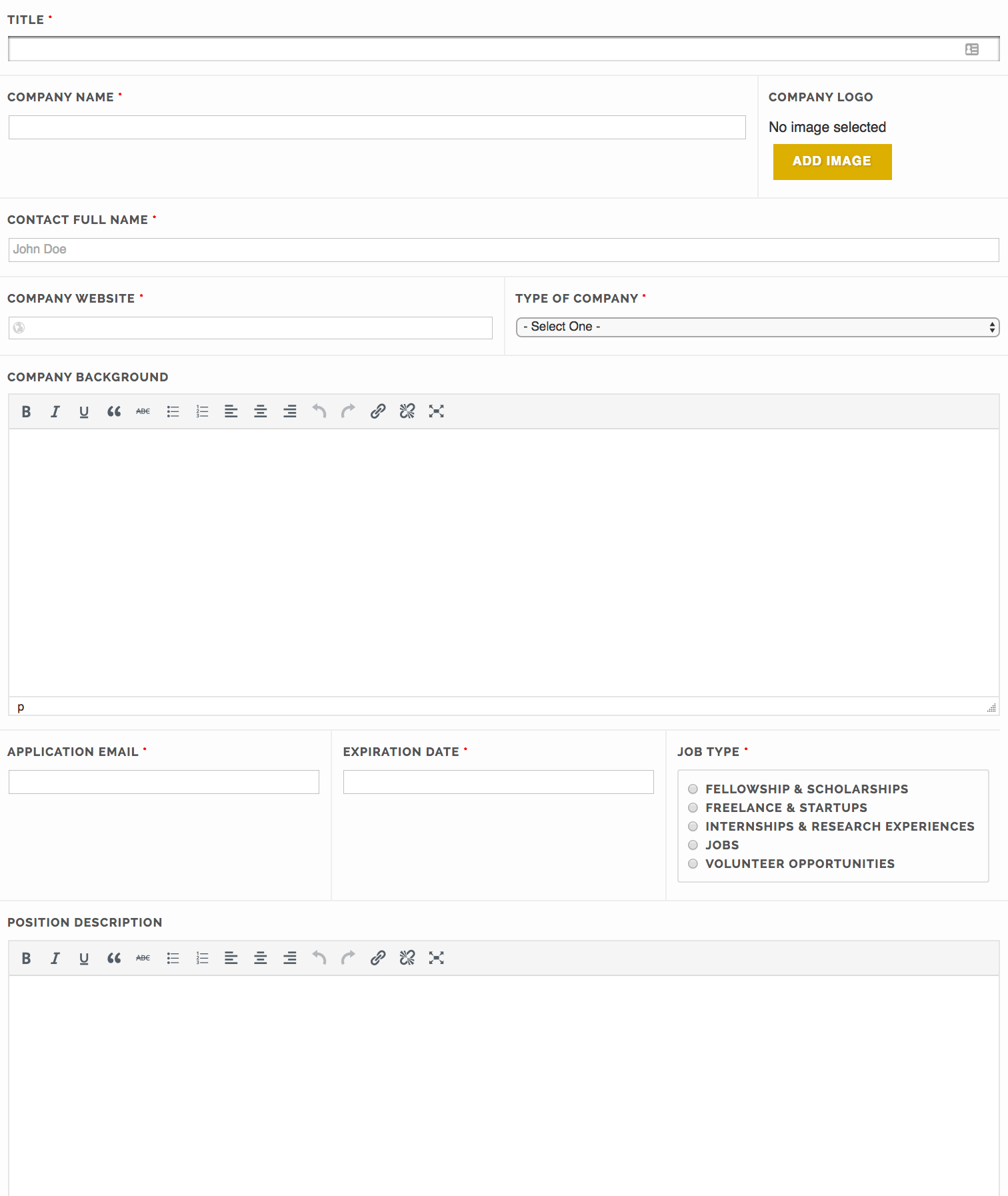Click the Add Image button
Viewport: 1008px width, 1196px height.
click(832, 161)
